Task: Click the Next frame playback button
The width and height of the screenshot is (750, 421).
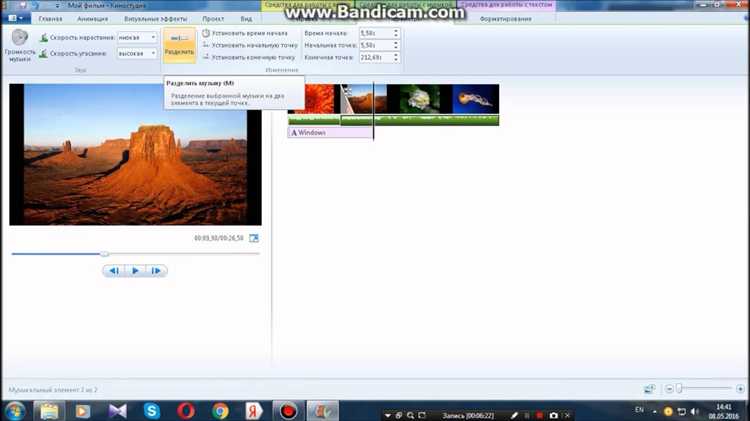Action: pyautogui.click(x=156, y=271)
